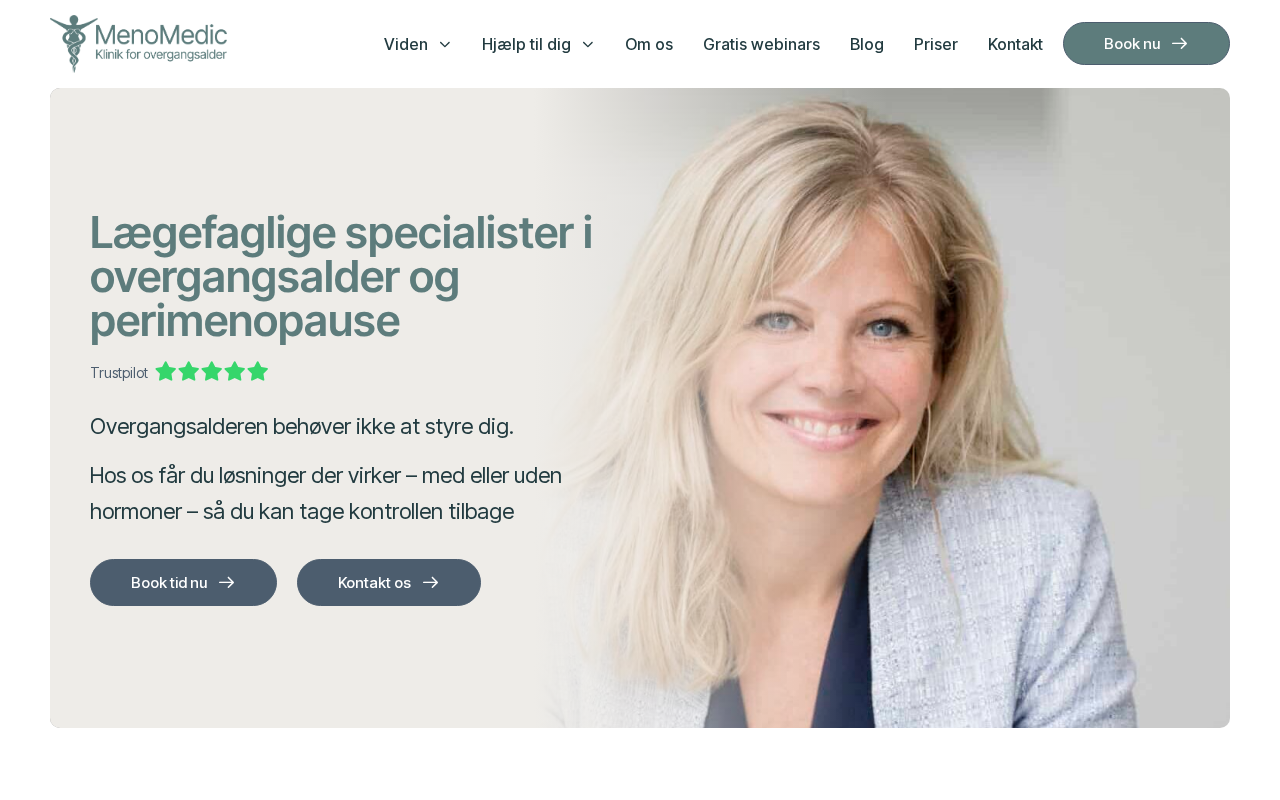Click the first green Trustpilot star
The image size is (1280, 800).
[x=166, y=372]
